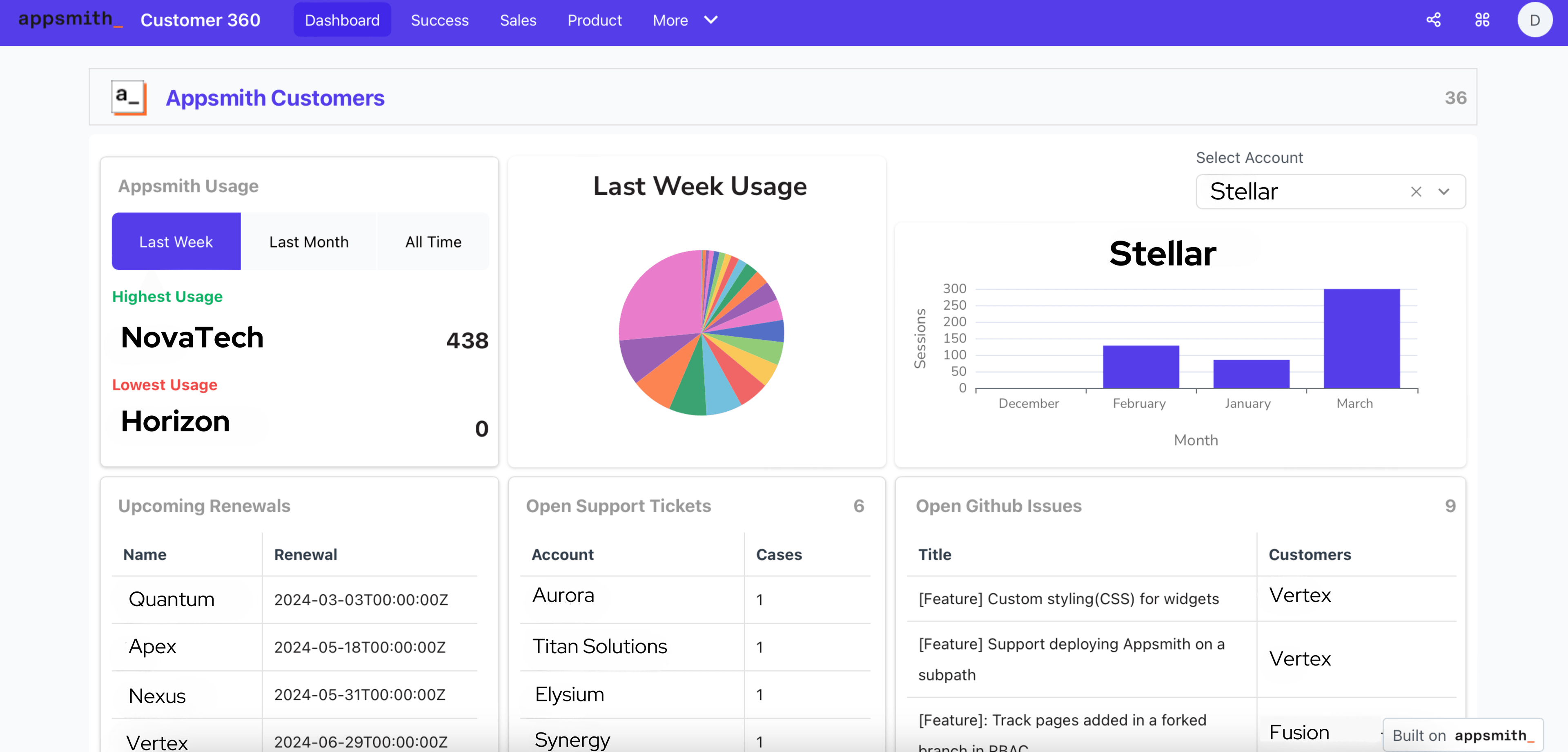1568x752 pixels.
Task: Clear the Stellar account selection
Action: coord(1416,192)
